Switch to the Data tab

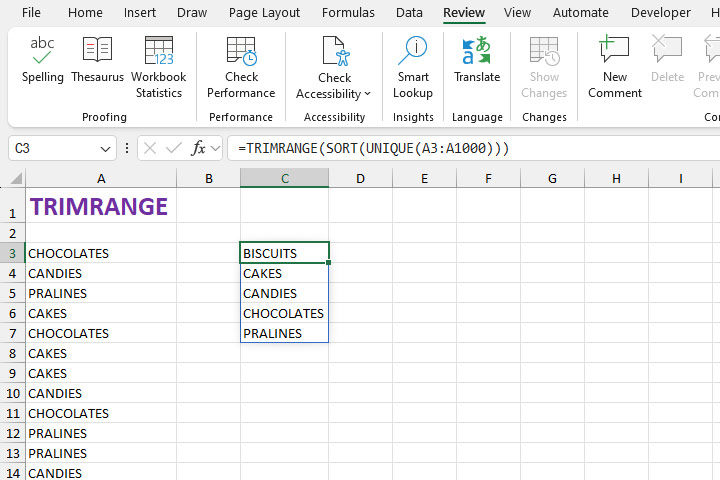tap(409, 13)
